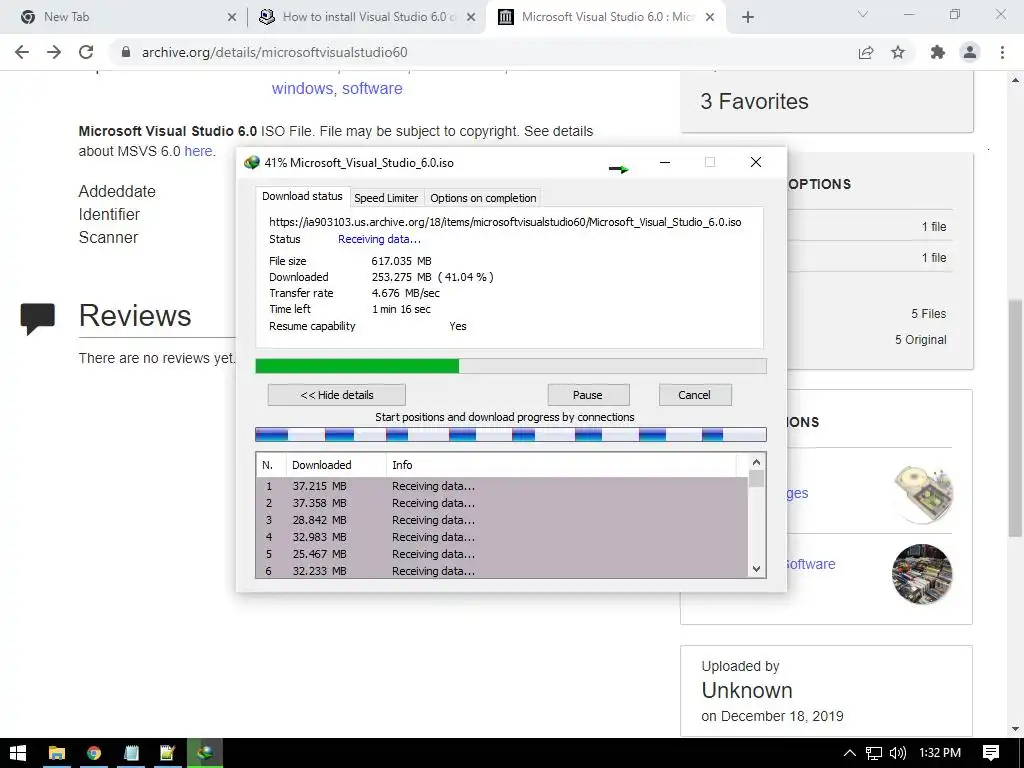Cancel the download
Screen dimensions: 1024x768
(x=695, y=395)
